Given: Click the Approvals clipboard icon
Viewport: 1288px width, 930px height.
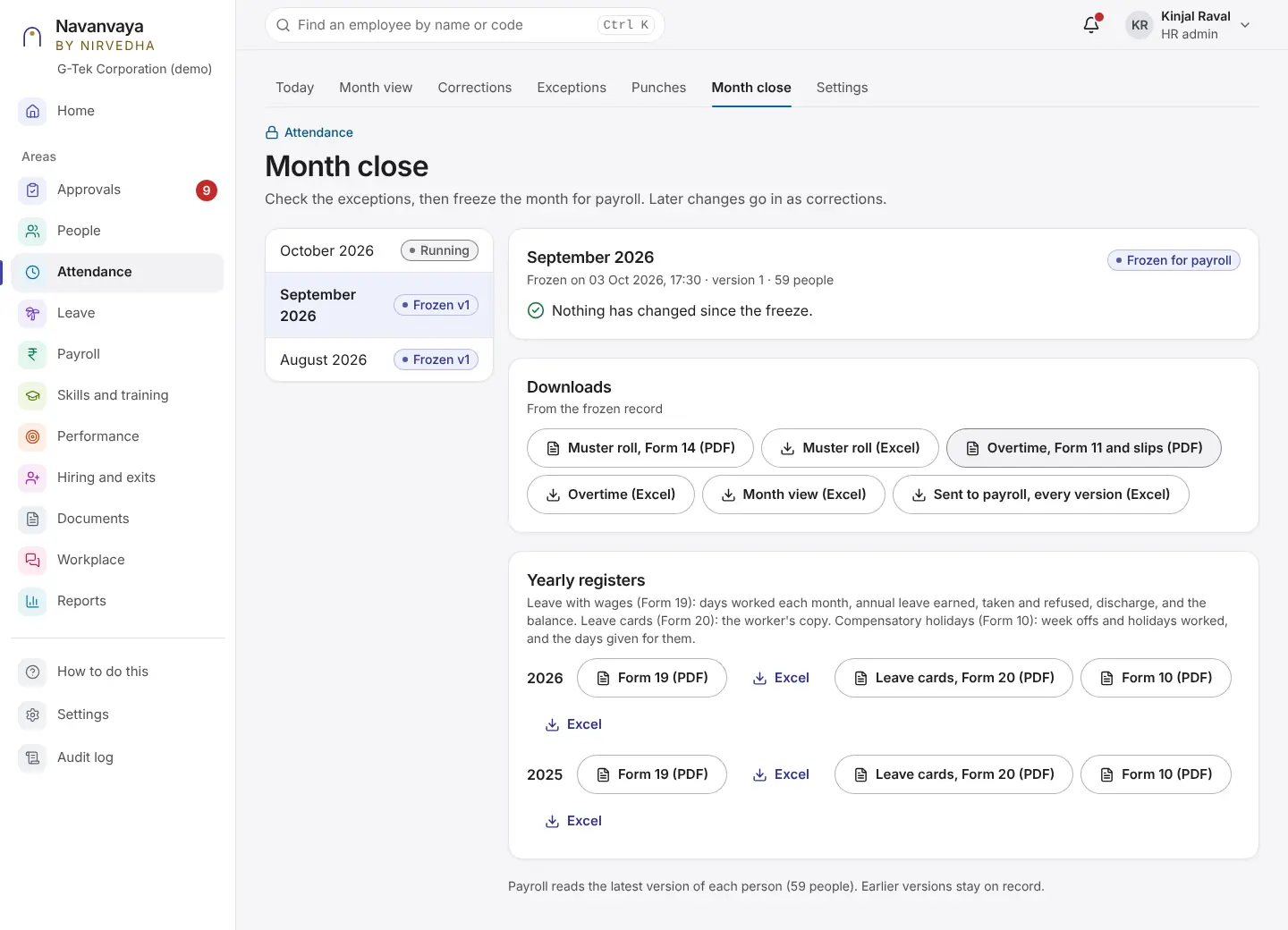Looking at the screenshot, I should [33, 190].
